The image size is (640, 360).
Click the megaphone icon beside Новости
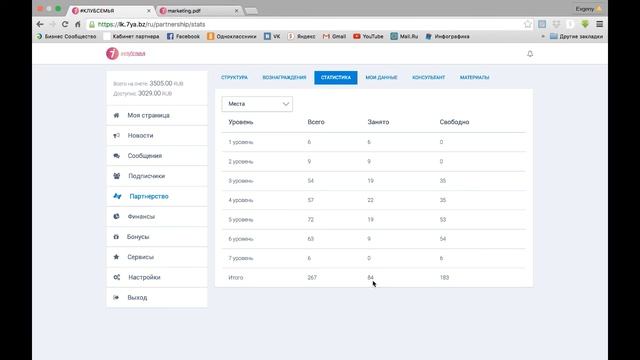coord(116,136)
